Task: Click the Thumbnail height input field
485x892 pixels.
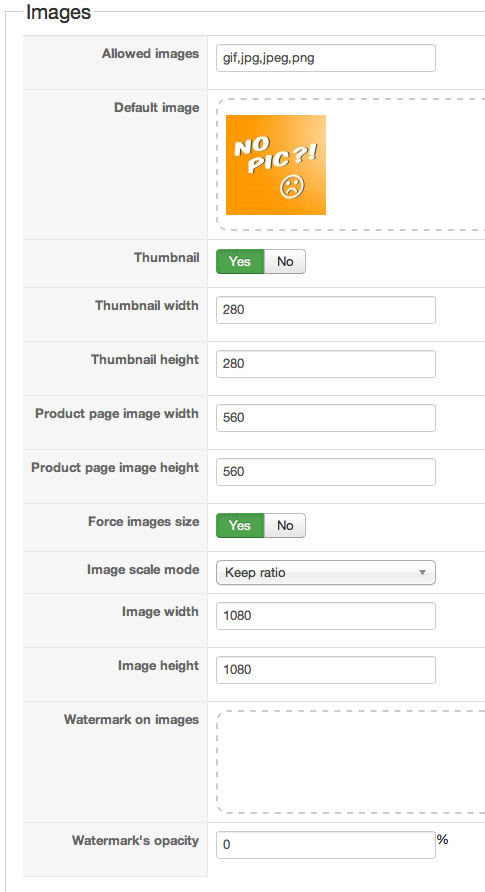Action: coord(326,364)
